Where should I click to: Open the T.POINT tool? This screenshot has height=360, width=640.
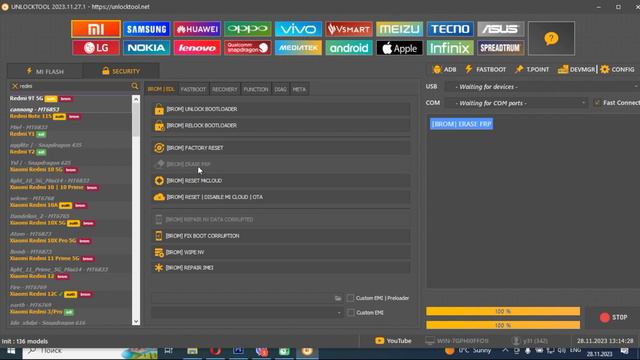click(532, 69)
